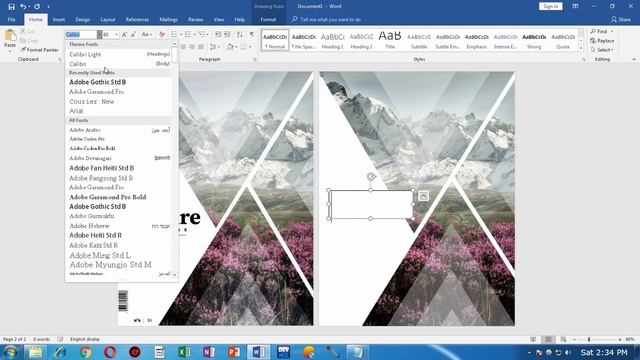Open the File tab
Image resolution: width=640 pixels, height=360 pixels.
11,20
